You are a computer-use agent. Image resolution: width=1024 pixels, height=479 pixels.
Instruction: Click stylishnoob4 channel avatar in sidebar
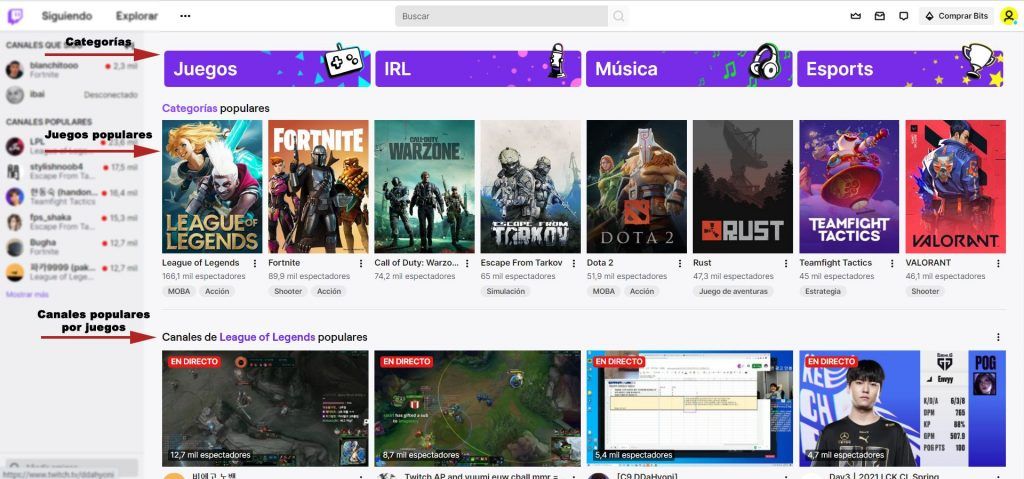coord(15,171)
